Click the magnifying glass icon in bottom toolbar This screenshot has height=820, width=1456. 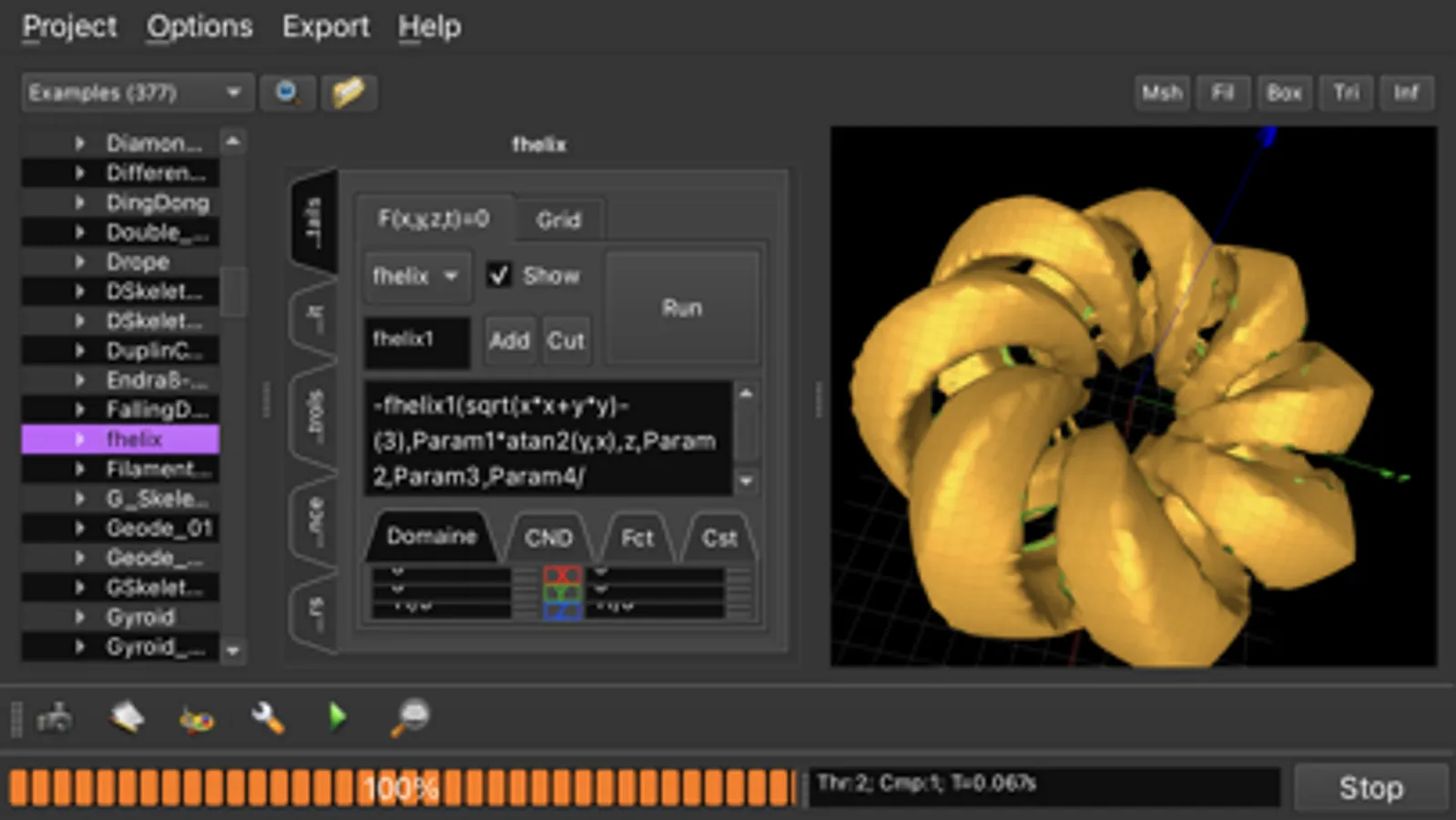[410, 717]
